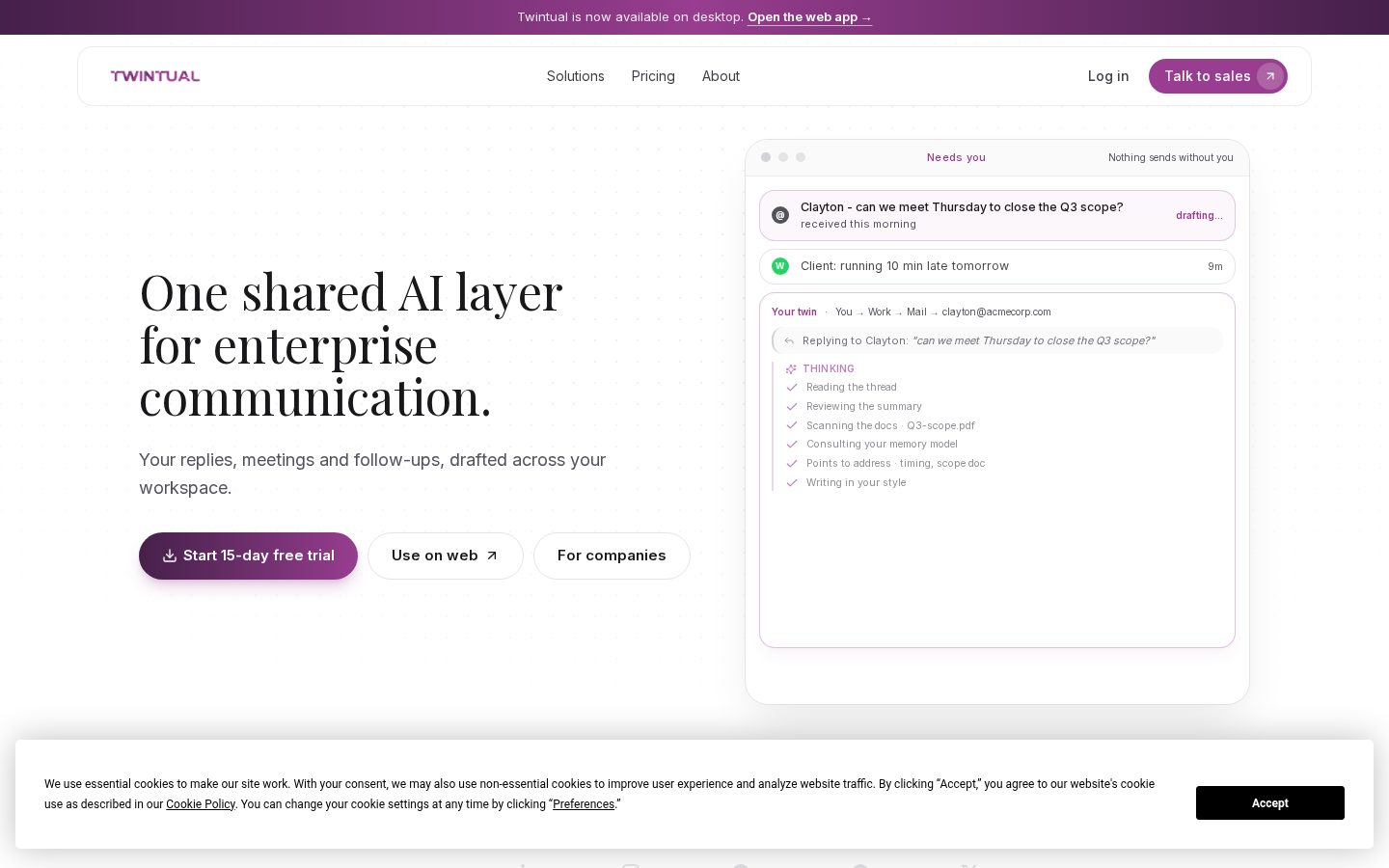
Task: Click the Log in link
Action: pyautogui.click(x=1108, y=76)
